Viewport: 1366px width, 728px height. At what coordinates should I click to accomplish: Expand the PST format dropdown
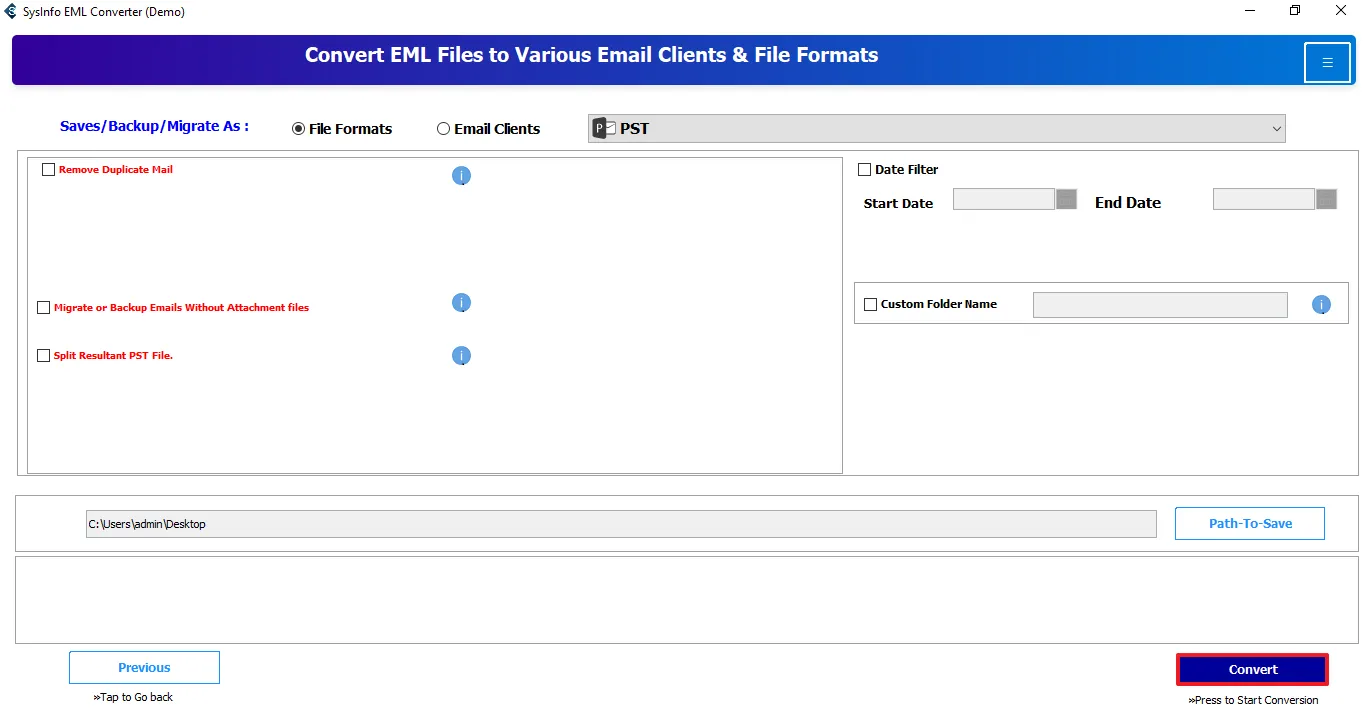coord(1276,129)
